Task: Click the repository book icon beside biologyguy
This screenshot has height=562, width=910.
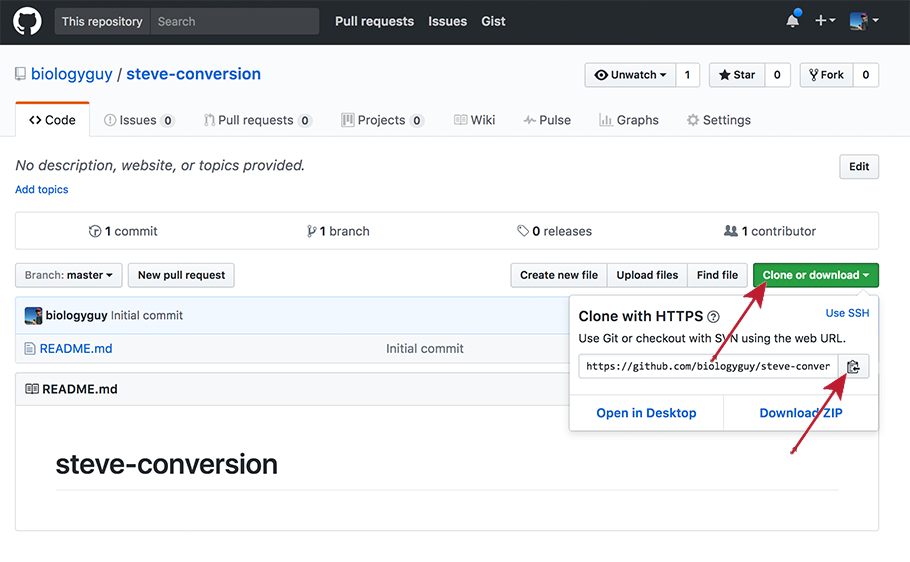Action: [20, 74]
